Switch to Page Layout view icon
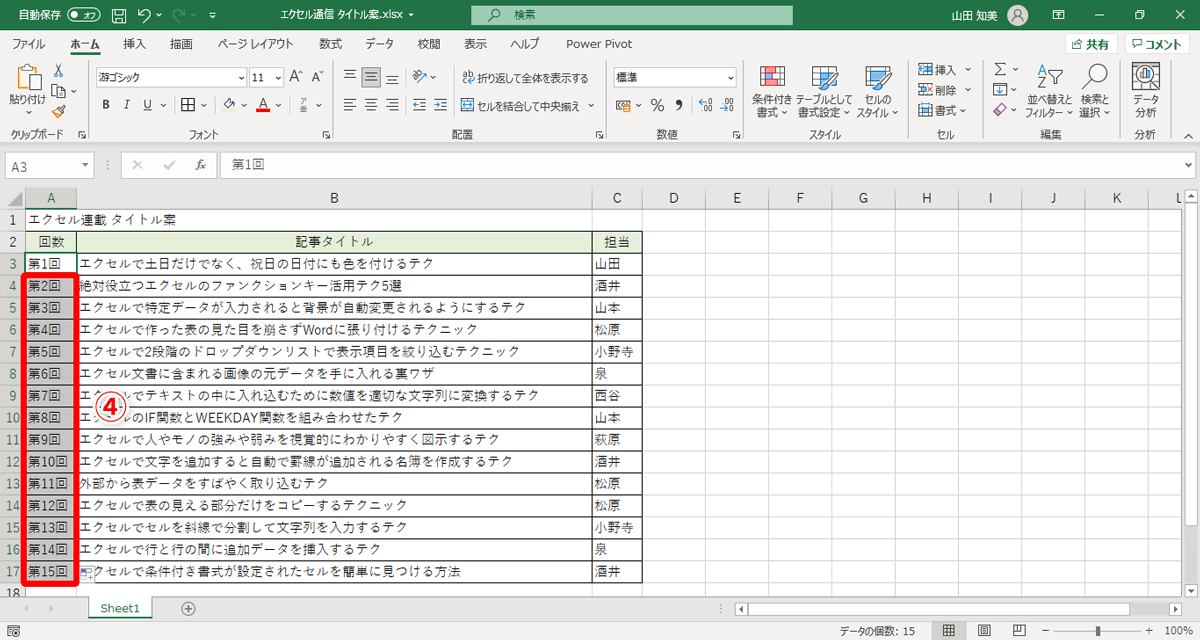This screenshot has height=640, width=1200. pos(984,631)
